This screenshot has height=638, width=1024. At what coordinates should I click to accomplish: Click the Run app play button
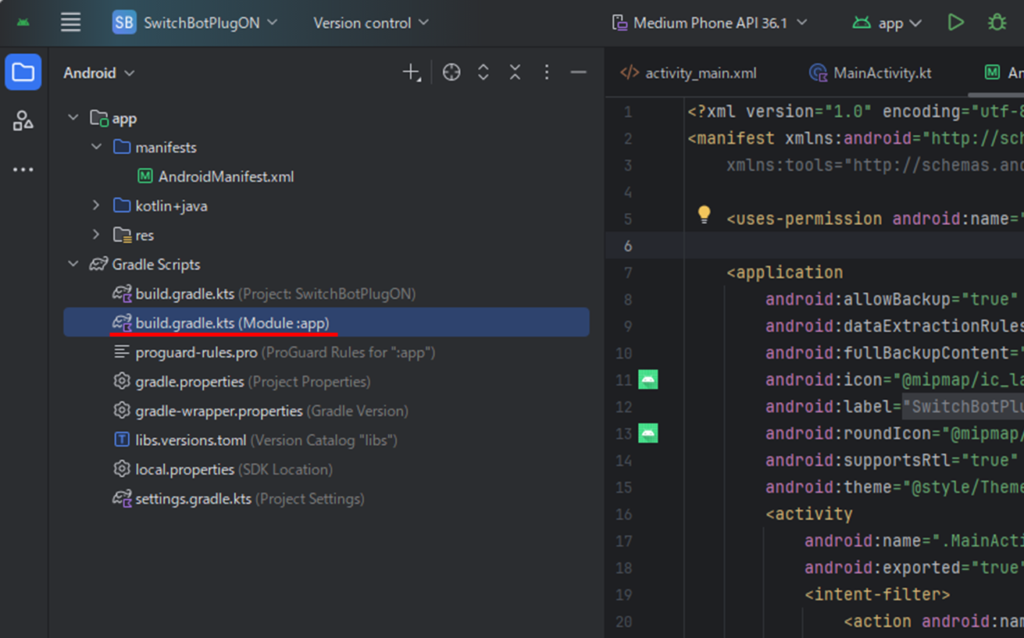coord(956,22)
